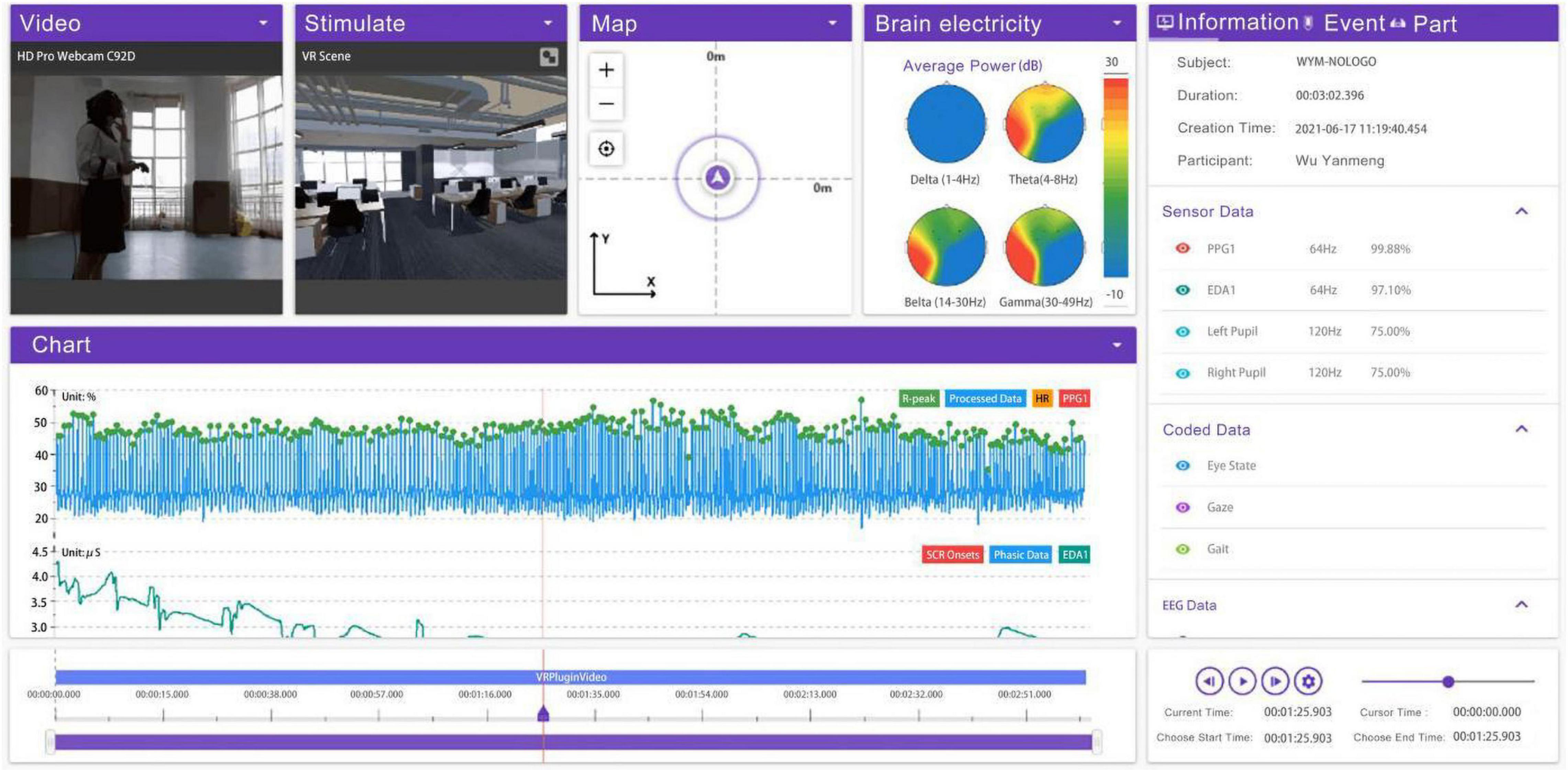The width and height of the screenshot is (1568, 772).
Task: Click the purple position arrow marker on map
Action: 718,178
